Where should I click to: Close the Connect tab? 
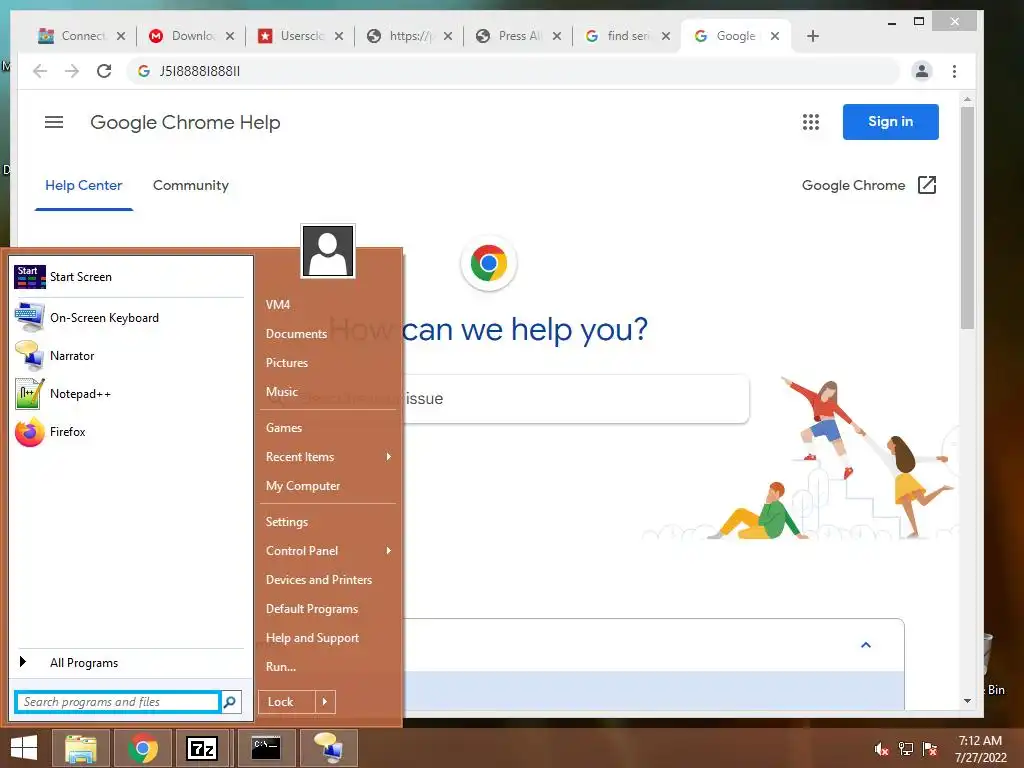tap(121, 36)
